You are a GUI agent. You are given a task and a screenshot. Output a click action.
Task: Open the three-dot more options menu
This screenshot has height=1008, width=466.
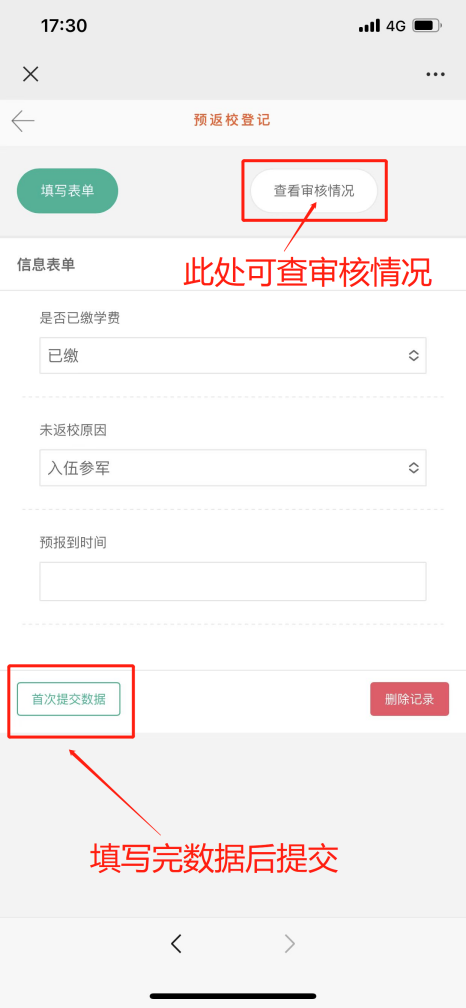point(435,75)
